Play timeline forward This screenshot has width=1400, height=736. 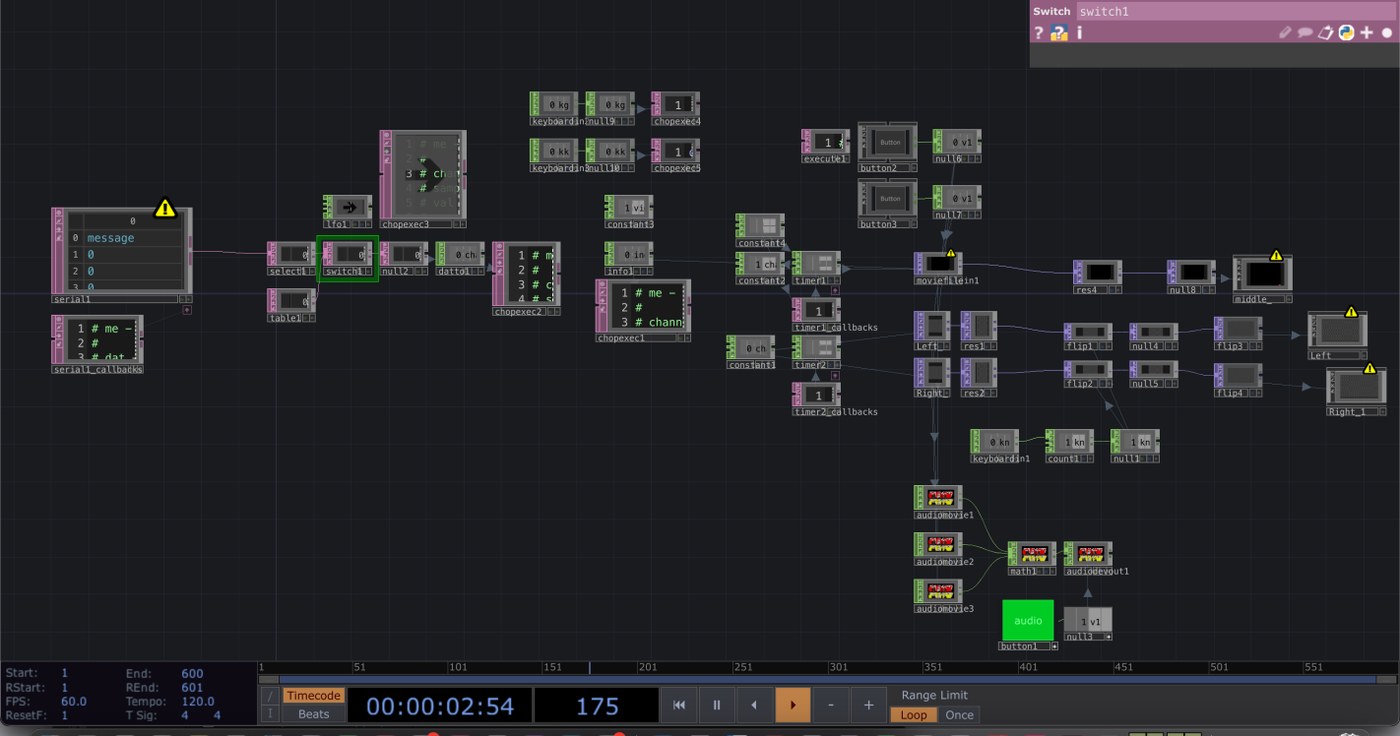pos(793,705)
